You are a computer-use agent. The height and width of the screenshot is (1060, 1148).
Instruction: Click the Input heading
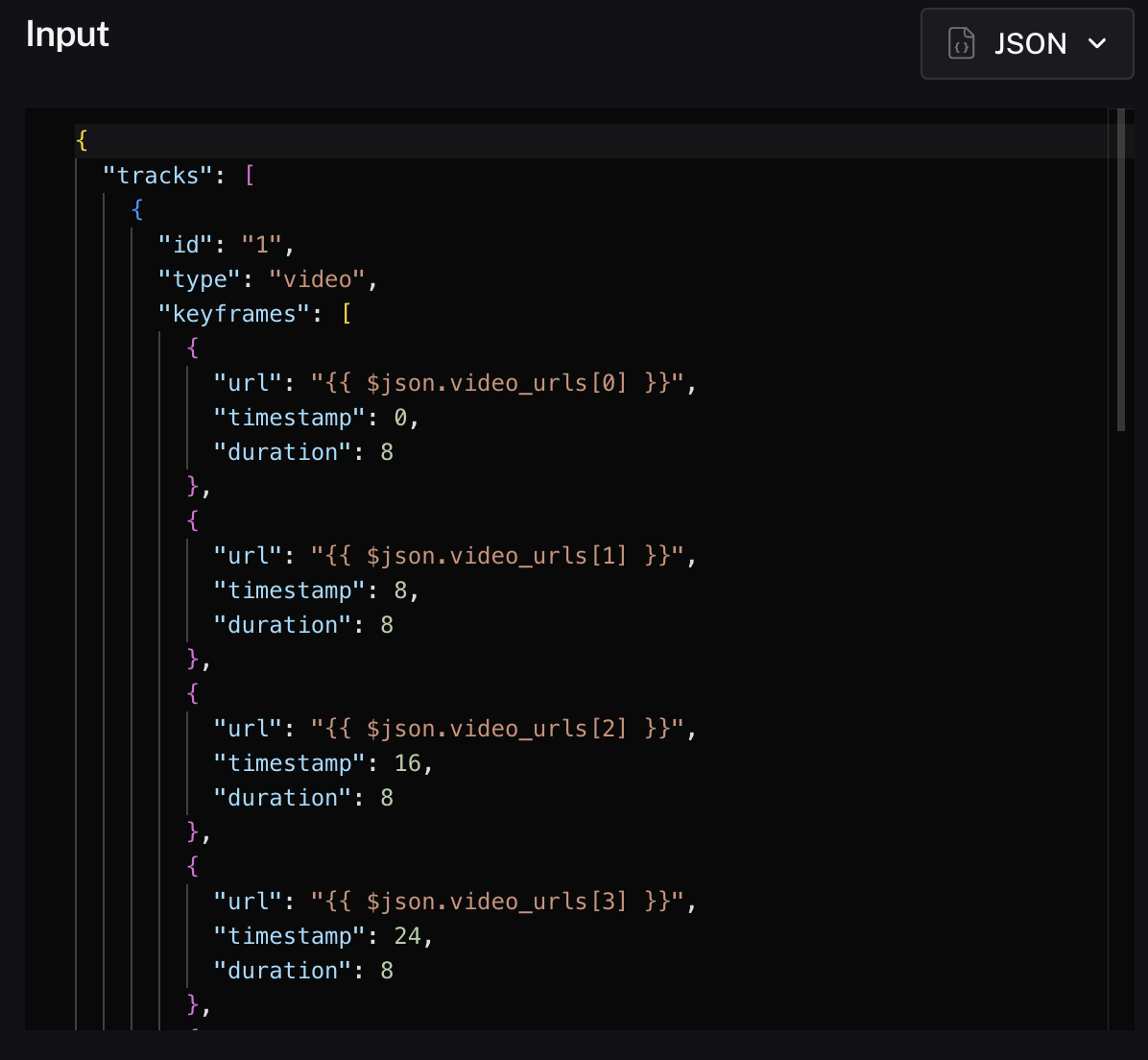tap(67, 35)
